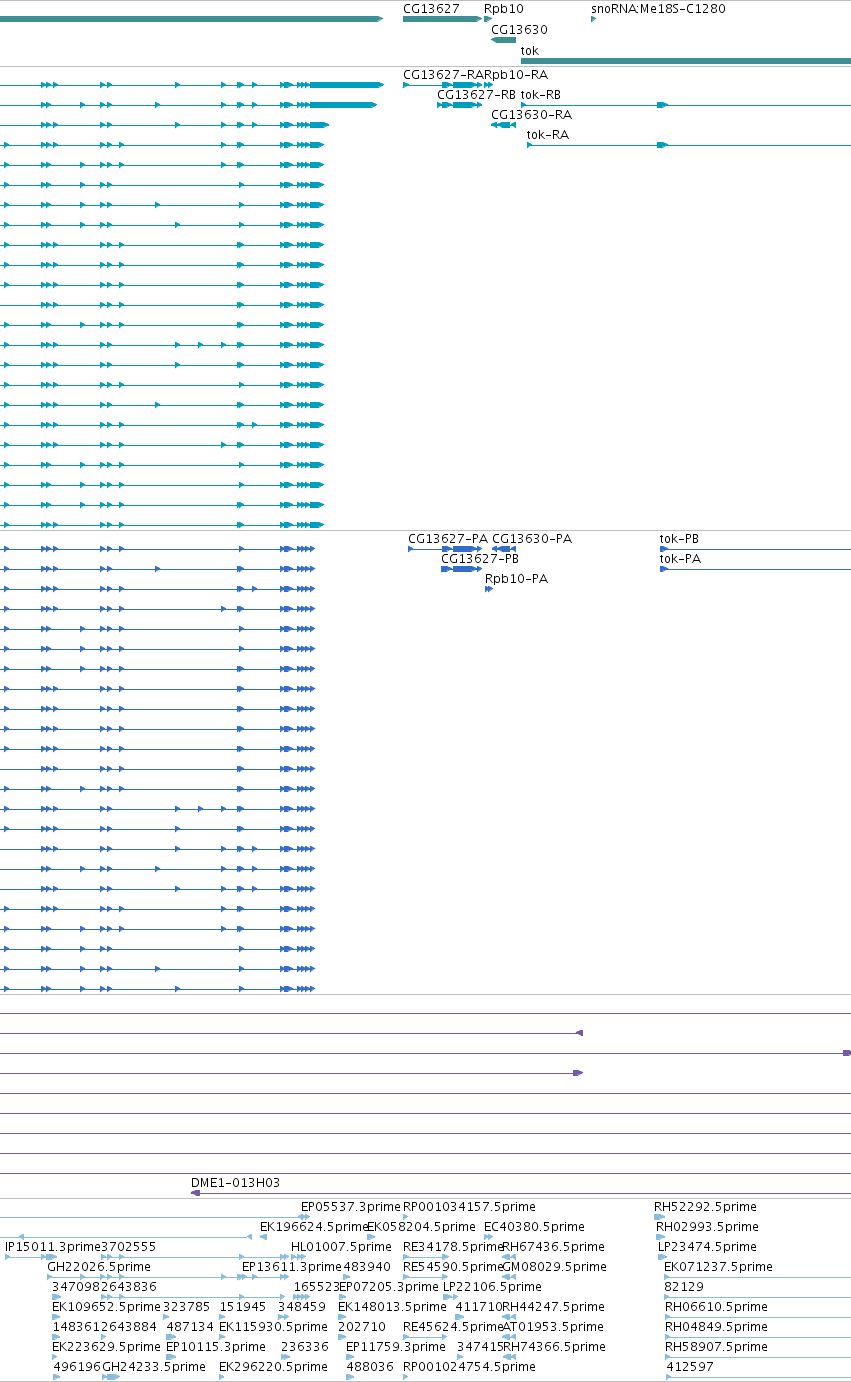This screenshot has height=1382, width=851.
Task: Click EST label RP001024754.5prime
Action: 469,1367
